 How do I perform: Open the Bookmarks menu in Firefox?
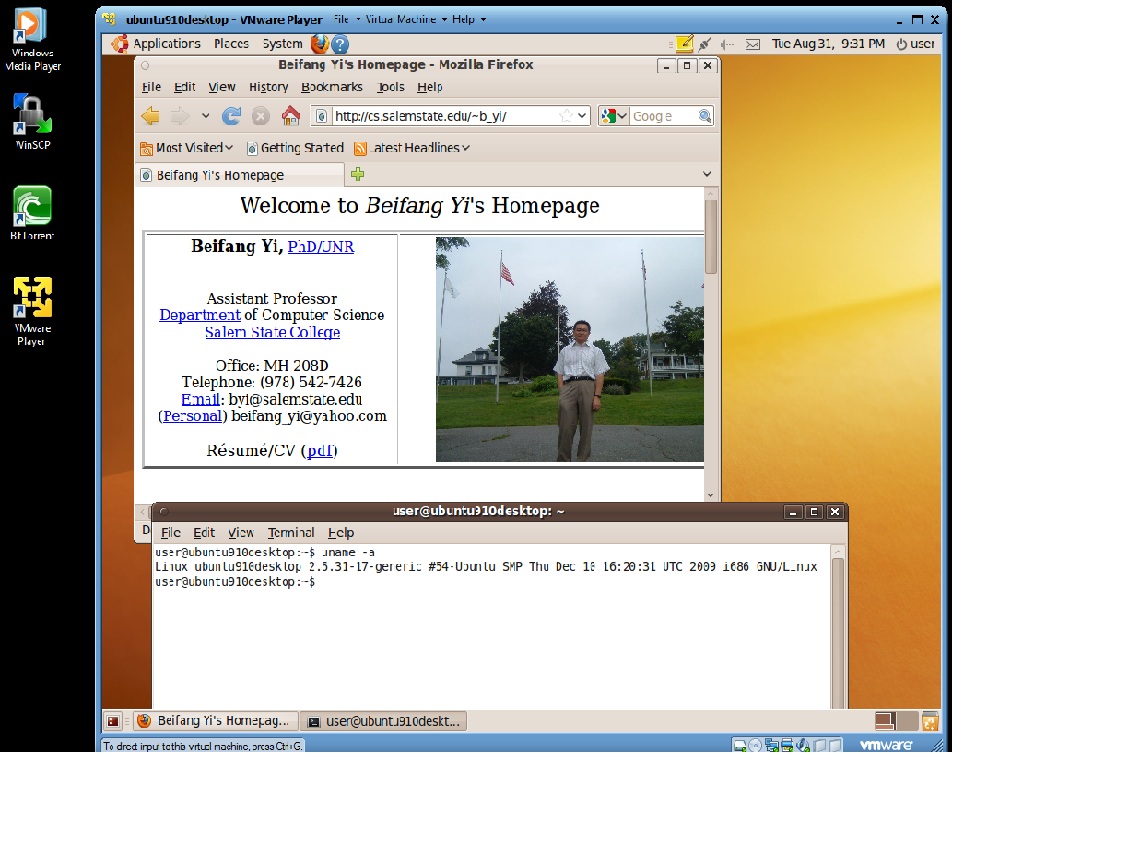pos(331,87)
